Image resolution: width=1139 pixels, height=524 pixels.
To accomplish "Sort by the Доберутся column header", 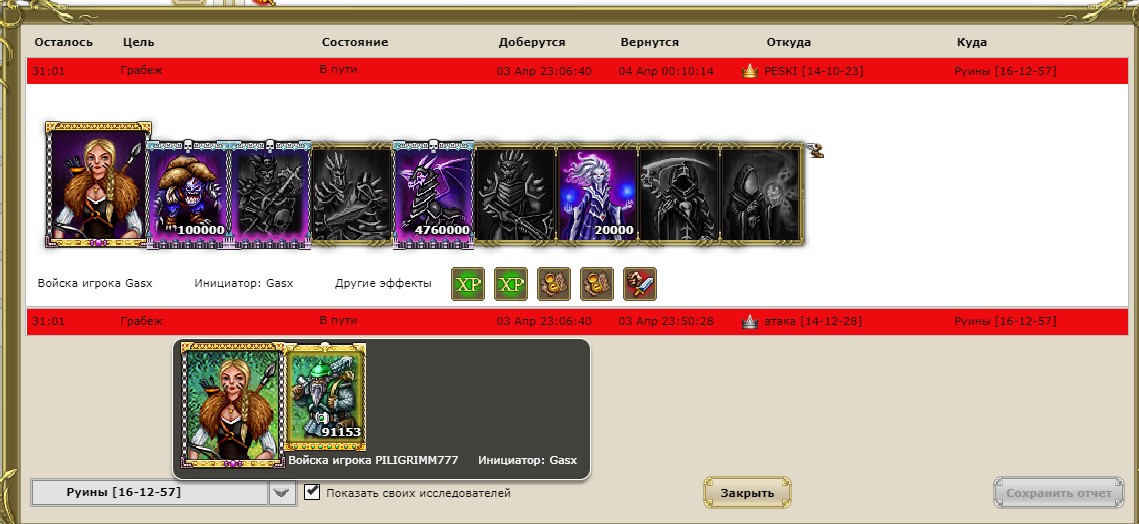I will point(532,42).
